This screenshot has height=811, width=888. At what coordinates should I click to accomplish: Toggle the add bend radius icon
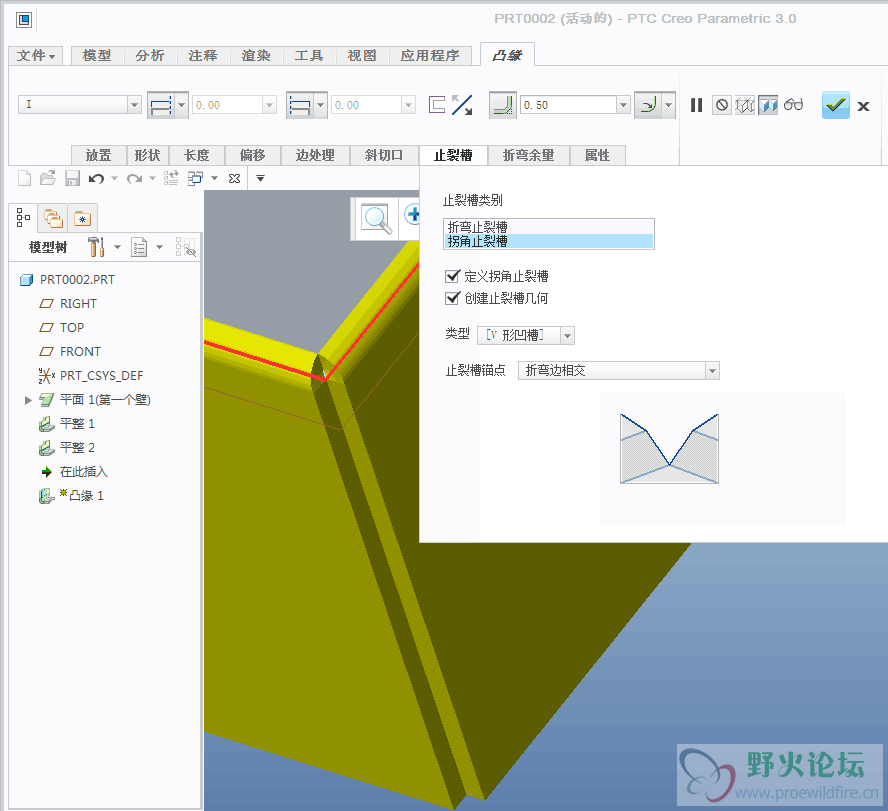(503, 105)
